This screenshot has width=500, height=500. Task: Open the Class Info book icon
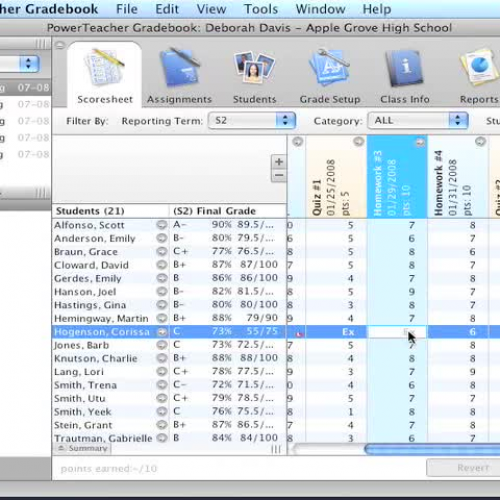405,68
